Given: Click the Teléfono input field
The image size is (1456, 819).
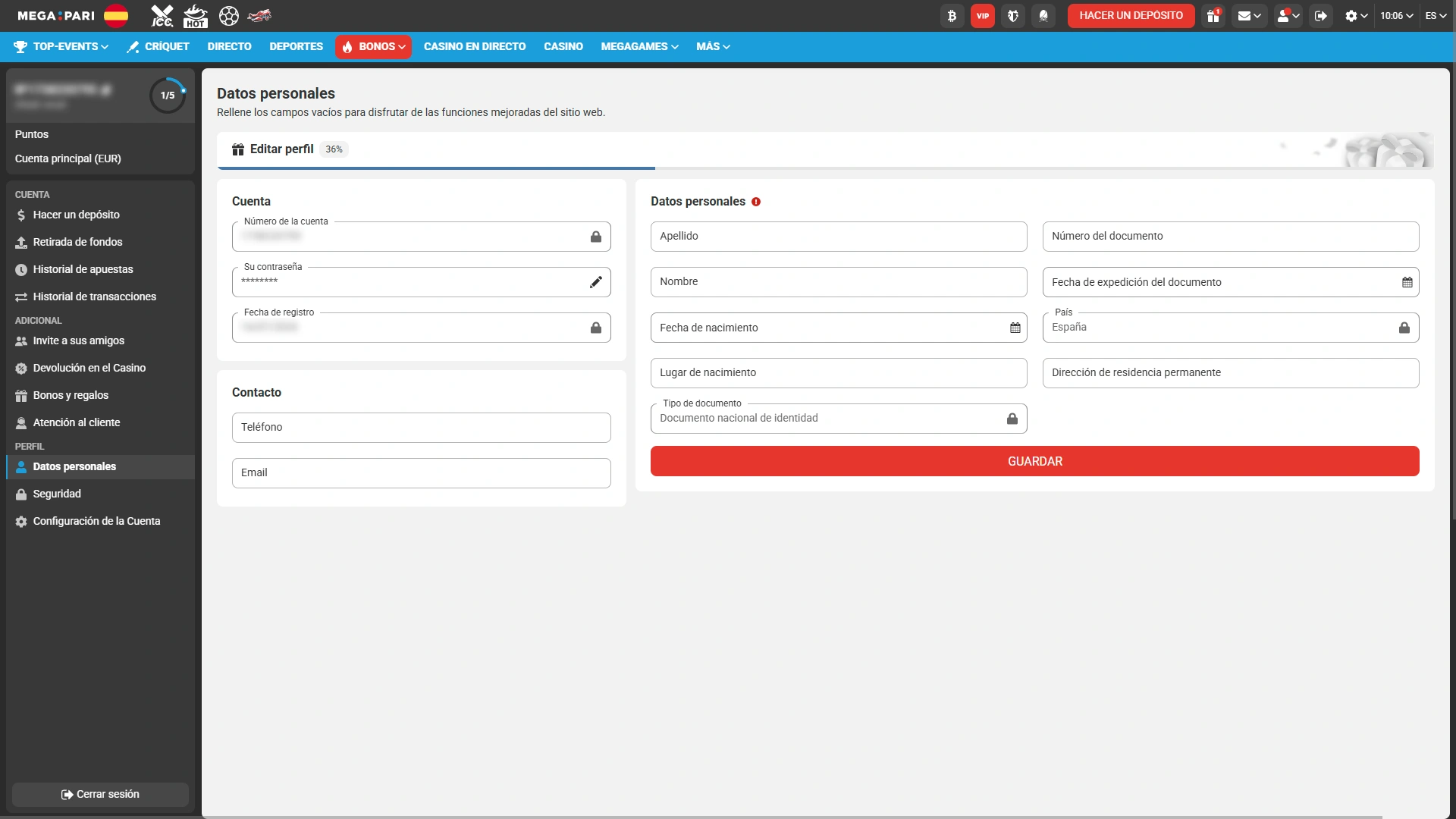Looking at the screenshot, I should (421, 428).
